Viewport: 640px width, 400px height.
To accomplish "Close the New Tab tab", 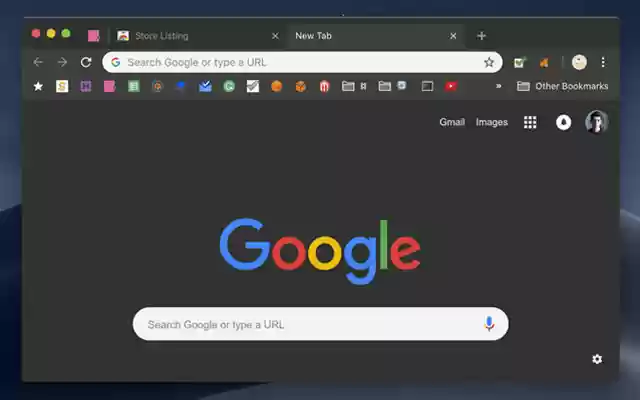I will 453,36.
